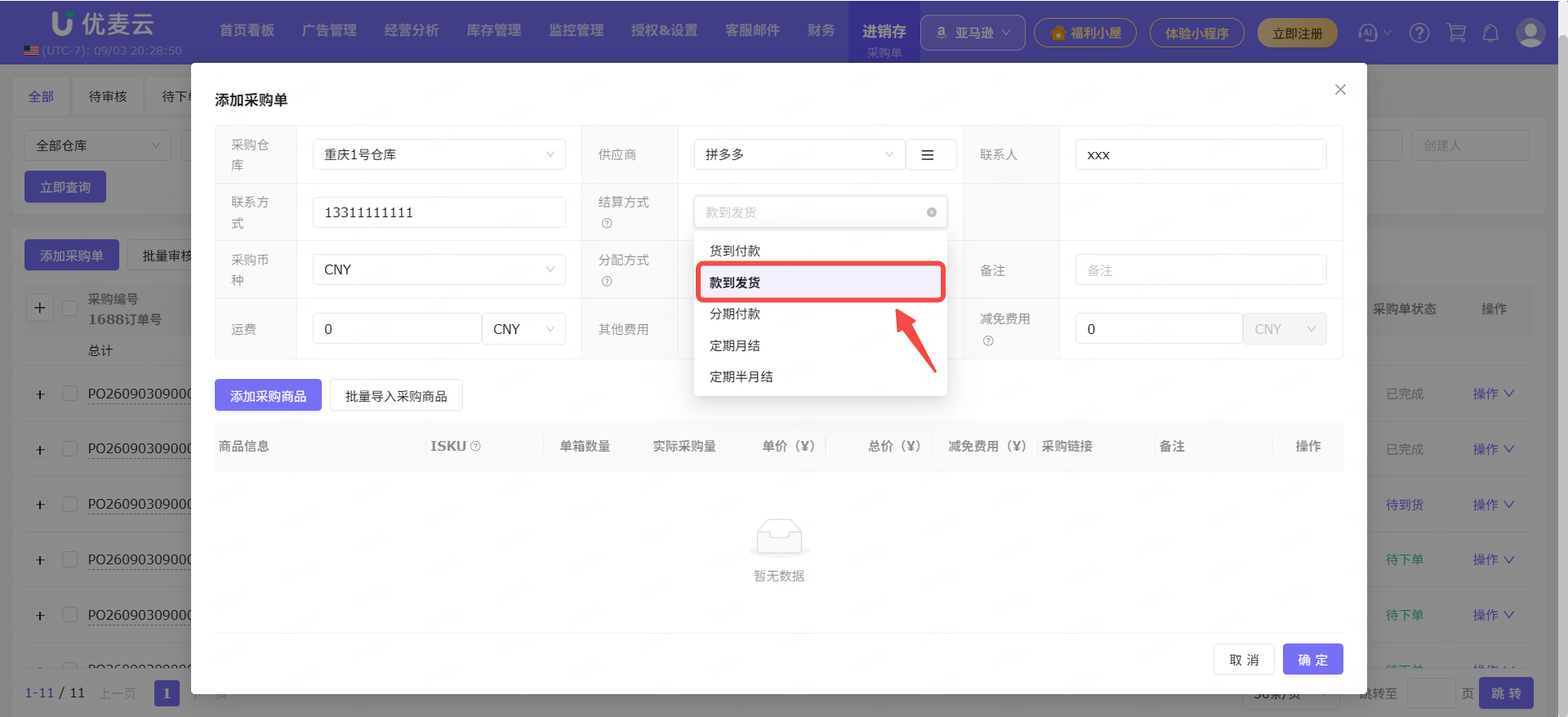This screenshot has width=1568, height=717.
Task: Expand the first PO26090309000 row
Action: (x=40, y=394)
